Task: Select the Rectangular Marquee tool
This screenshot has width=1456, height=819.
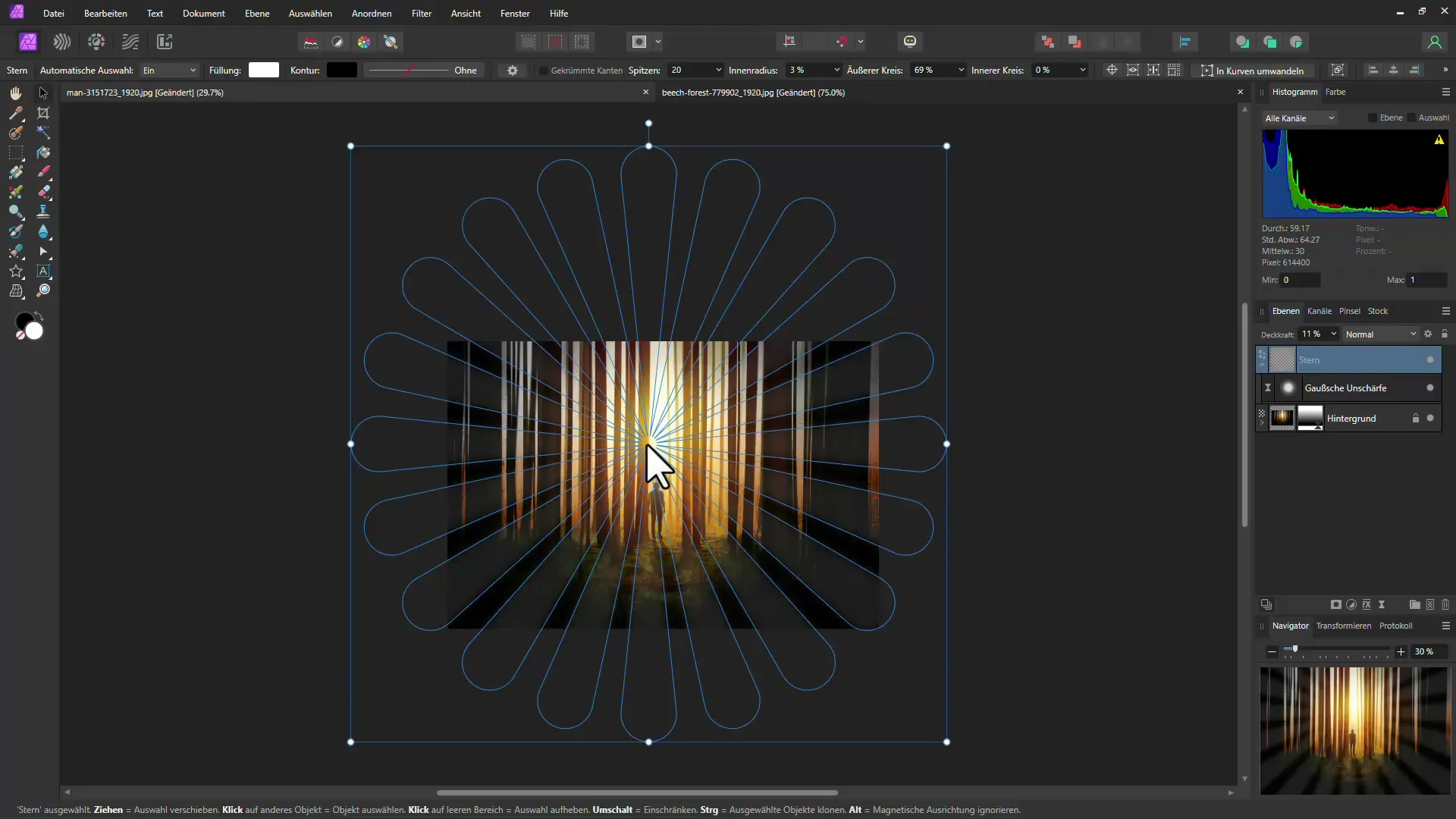Action: [15, 152]
